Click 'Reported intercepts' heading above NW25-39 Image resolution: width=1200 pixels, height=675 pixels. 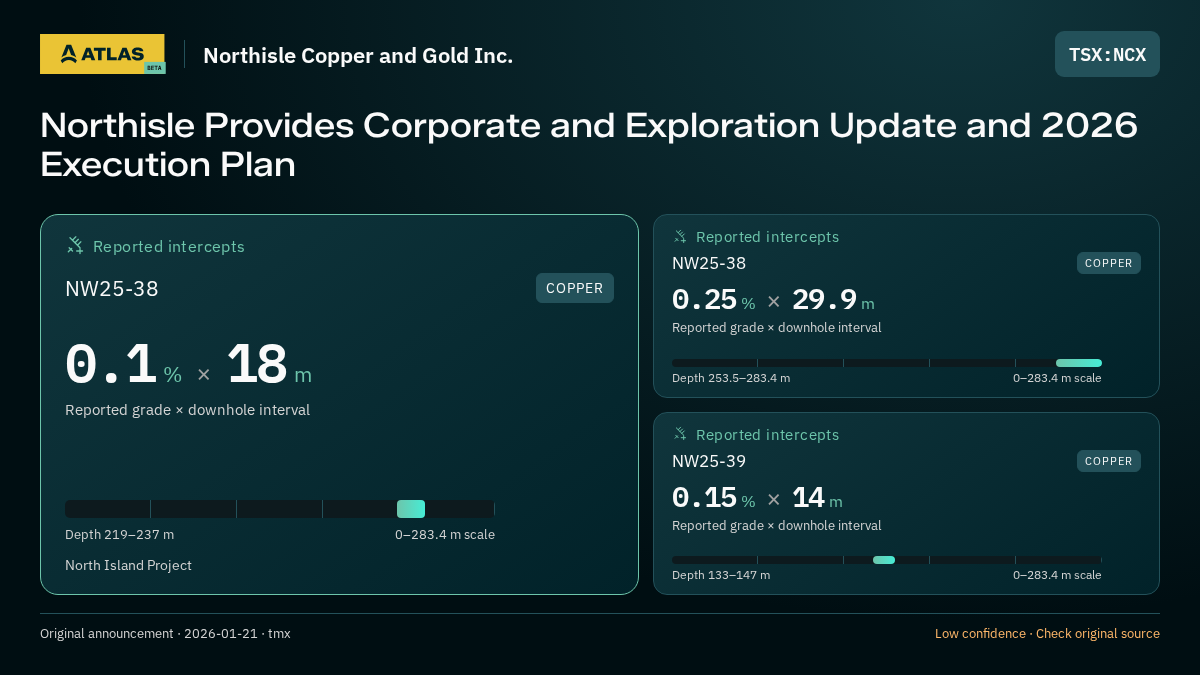tap(767, 434)
